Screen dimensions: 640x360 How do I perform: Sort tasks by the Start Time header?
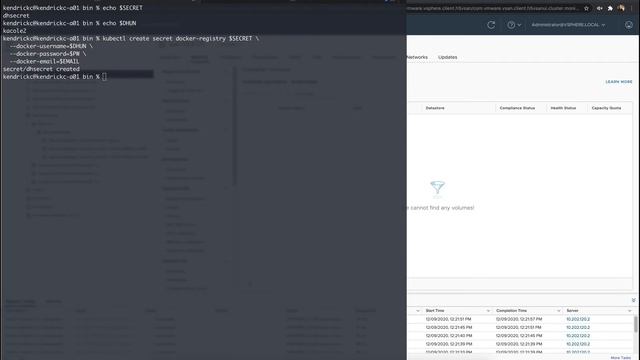pyautogui.click(x=435, y=311)
